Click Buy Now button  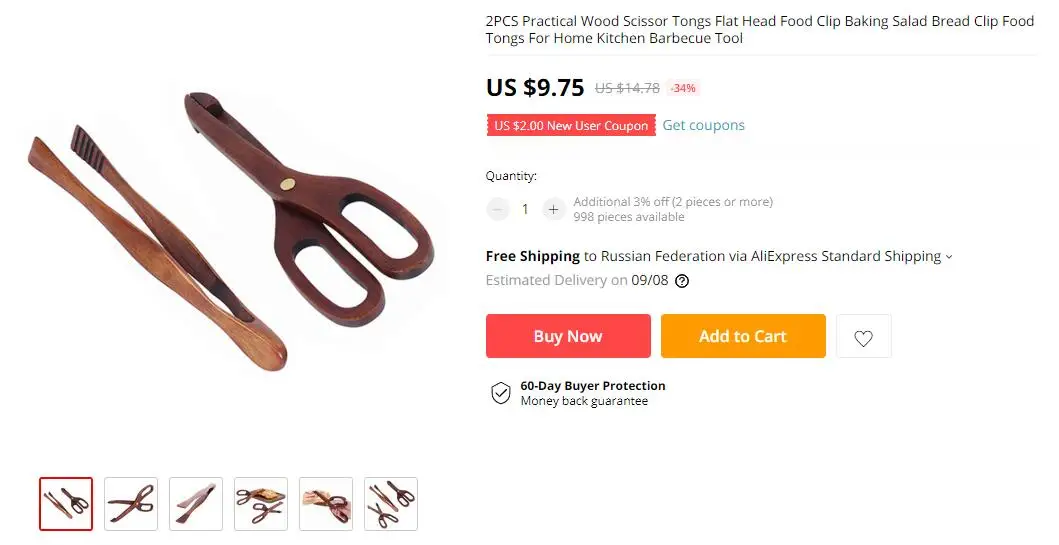(568, 336)
